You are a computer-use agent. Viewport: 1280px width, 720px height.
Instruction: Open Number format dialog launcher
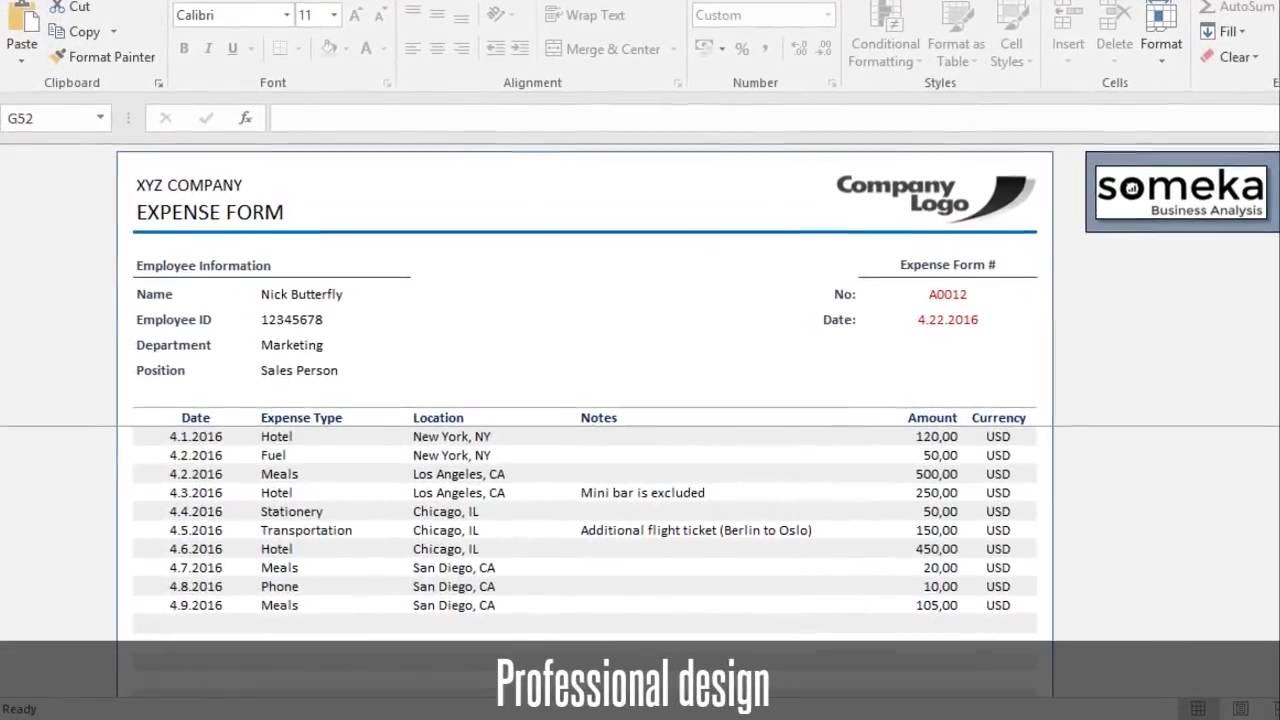[x=830, y=84]
